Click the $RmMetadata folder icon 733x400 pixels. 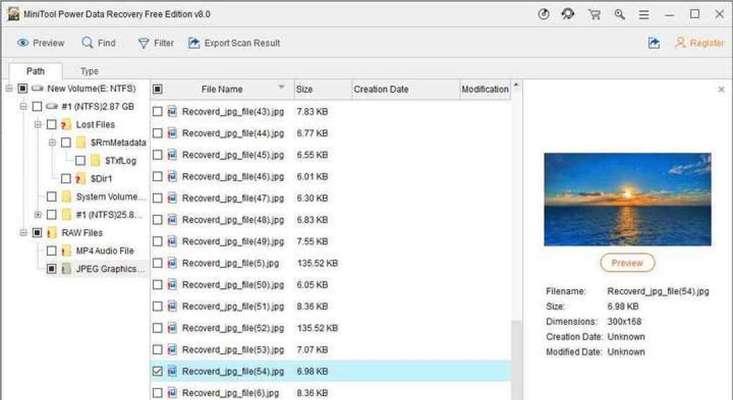point(81,142)
